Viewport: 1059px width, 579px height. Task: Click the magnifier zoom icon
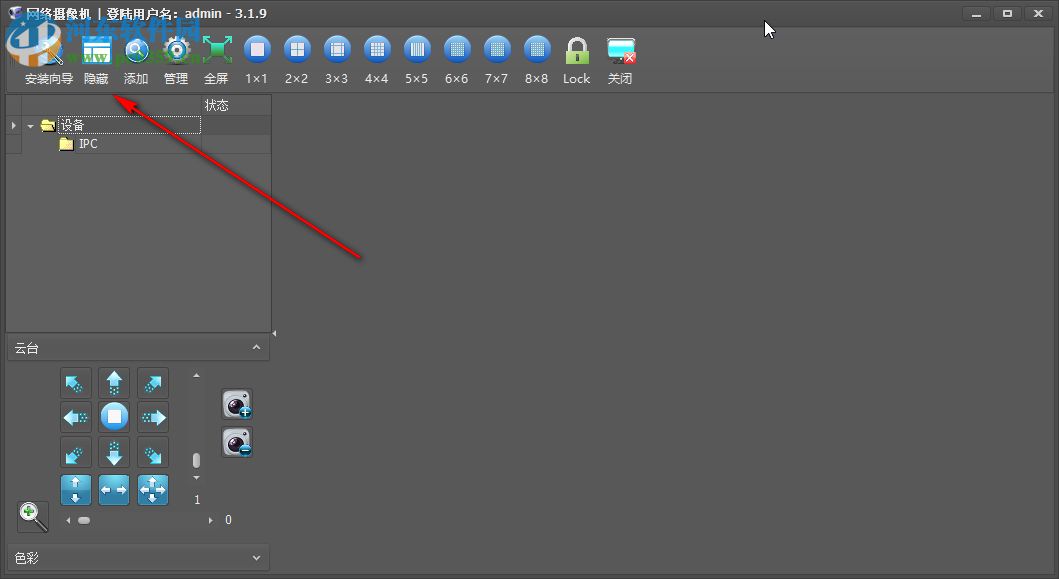tap(33, 517)
